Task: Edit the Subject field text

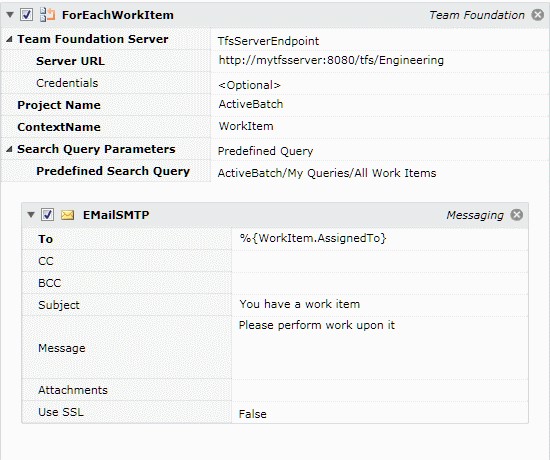Action: (x=380, y=305)
